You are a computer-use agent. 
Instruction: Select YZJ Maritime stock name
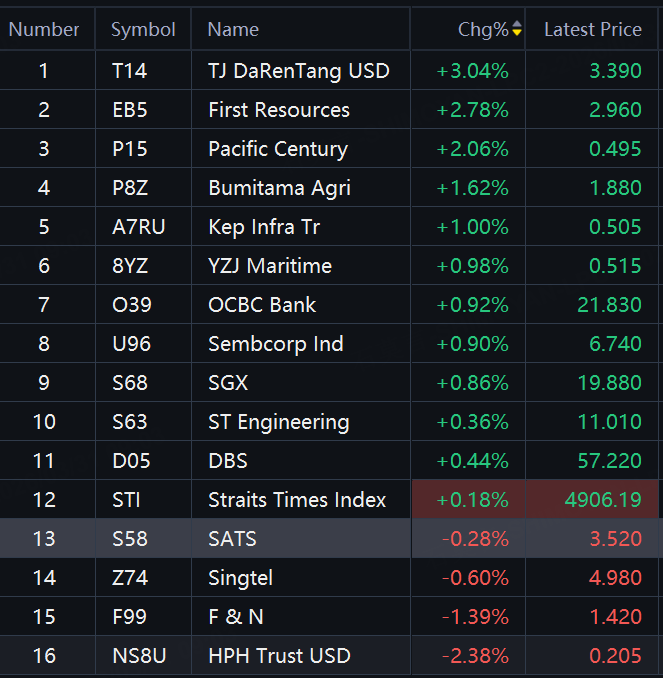pyautogui.click(x=270, y=265)
